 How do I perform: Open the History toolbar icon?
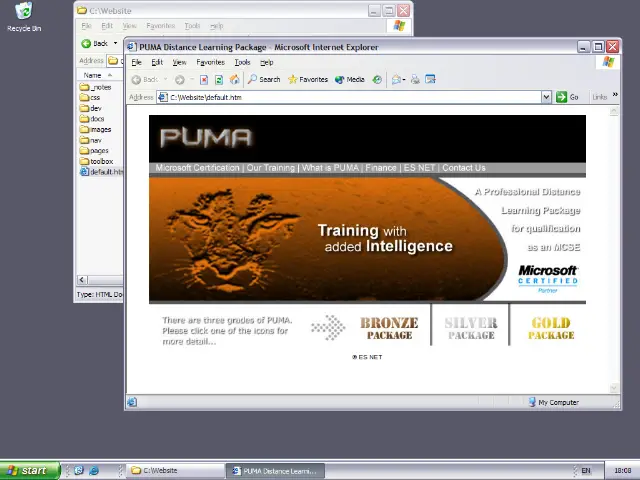(377, 80)
